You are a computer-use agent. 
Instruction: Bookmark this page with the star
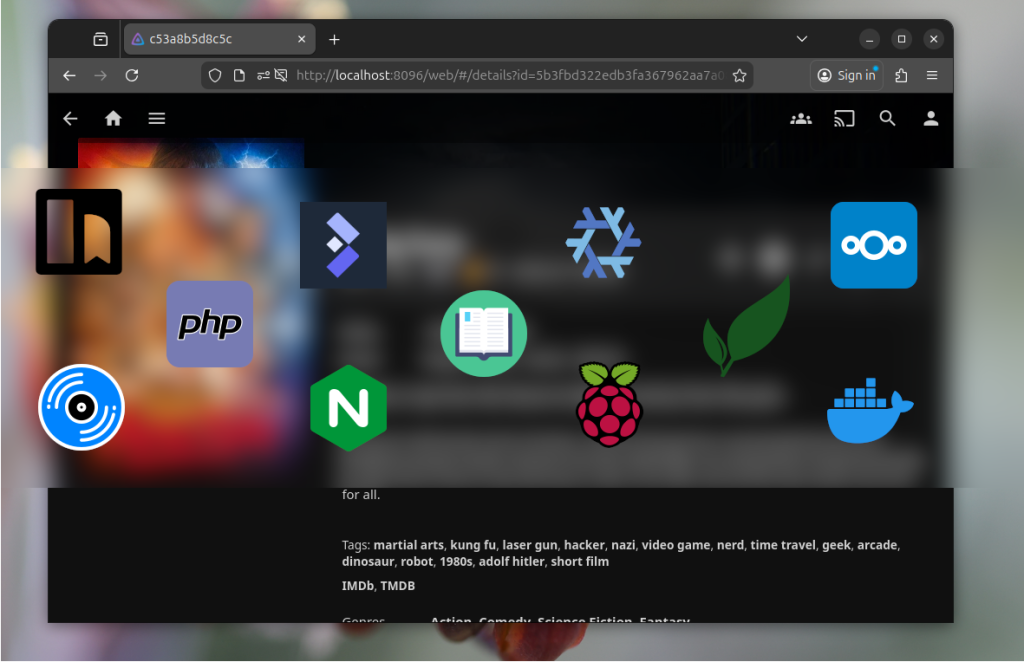click(739, 75)
